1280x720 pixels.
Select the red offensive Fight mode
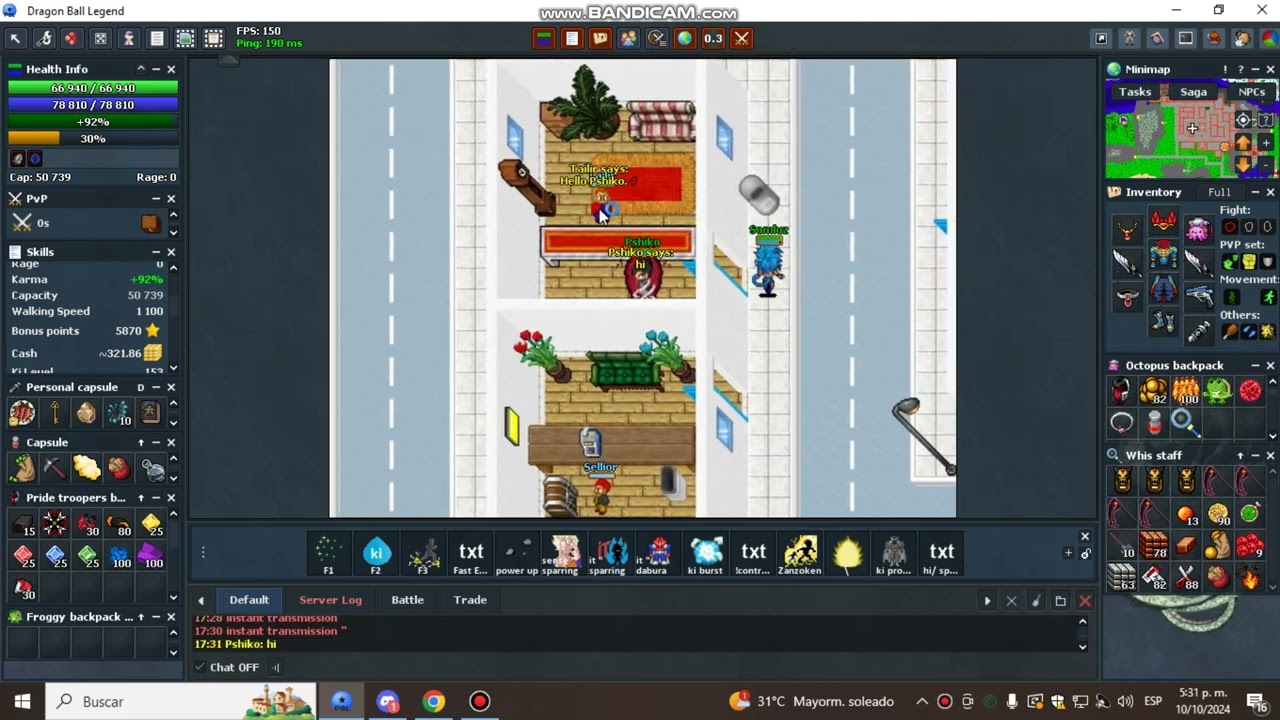point(1230,227)
